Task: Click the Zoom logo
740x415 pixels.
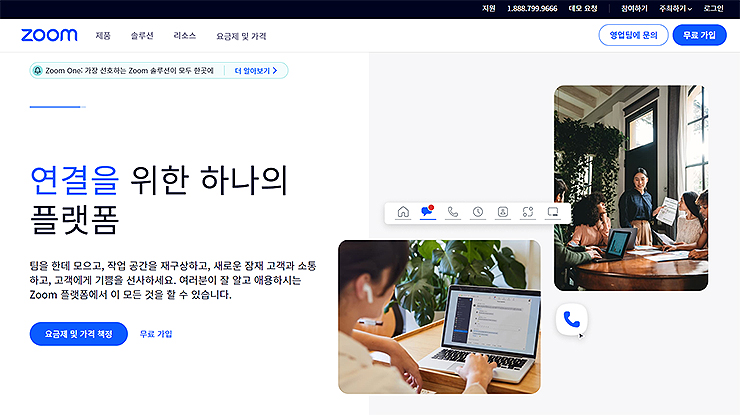Action: (x=49, y=35)
